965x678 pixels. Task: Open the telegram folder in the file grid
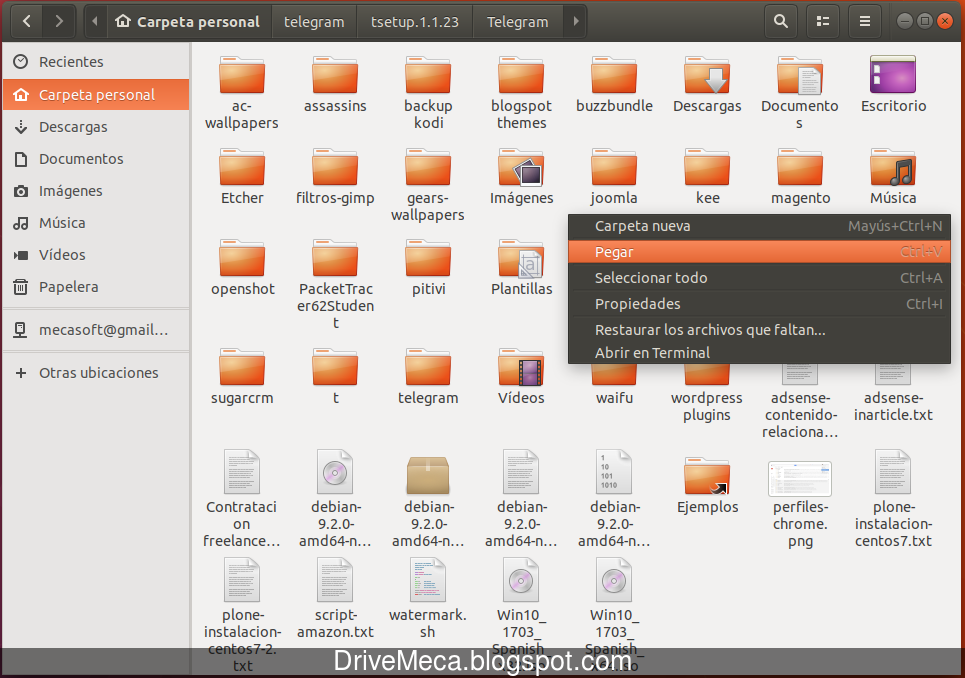[x=428, y=368]
